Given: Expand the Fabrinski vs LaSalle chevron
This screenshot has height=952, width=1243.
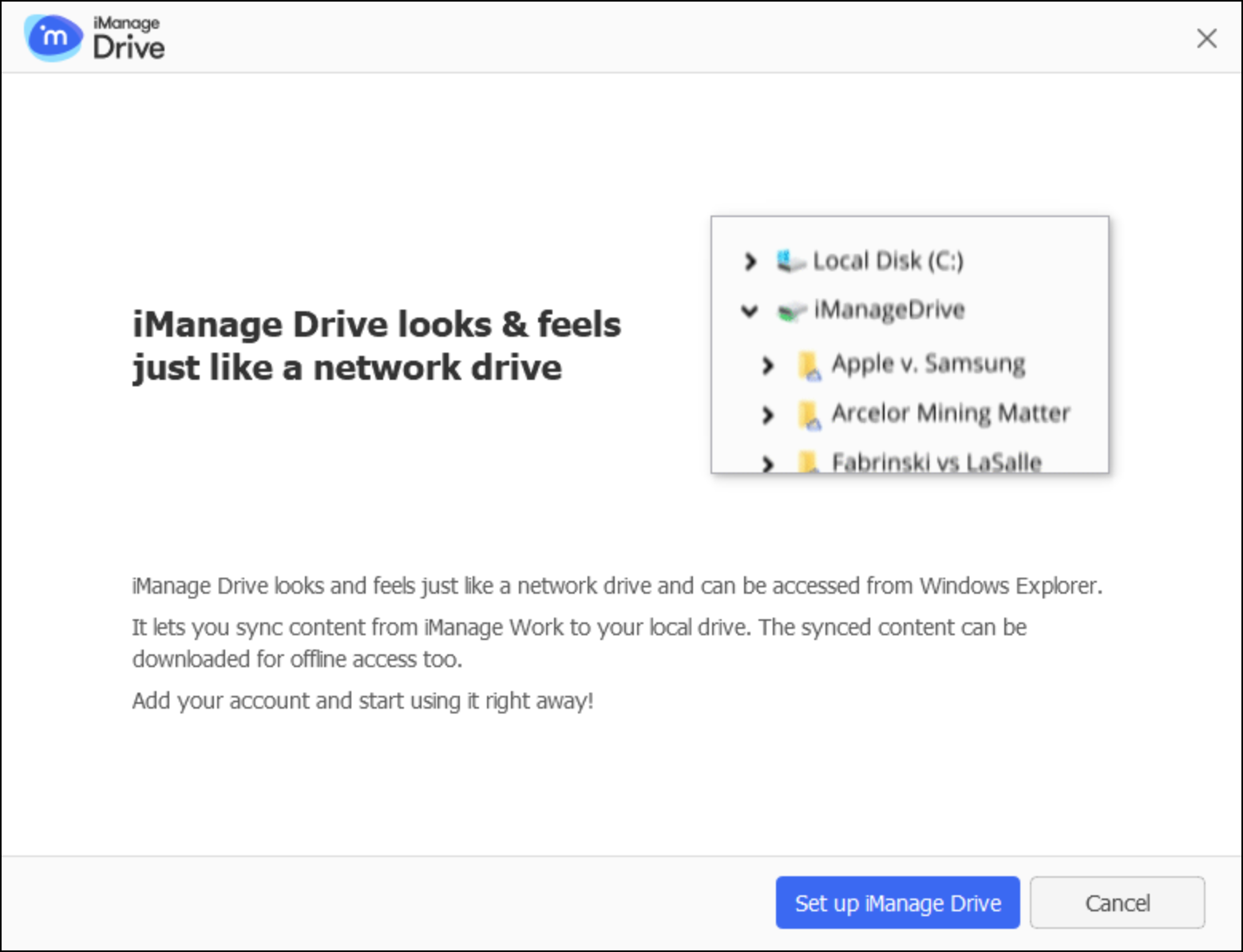Looking at the screenshot, I should pyautogui.click(x=768, y=463).
